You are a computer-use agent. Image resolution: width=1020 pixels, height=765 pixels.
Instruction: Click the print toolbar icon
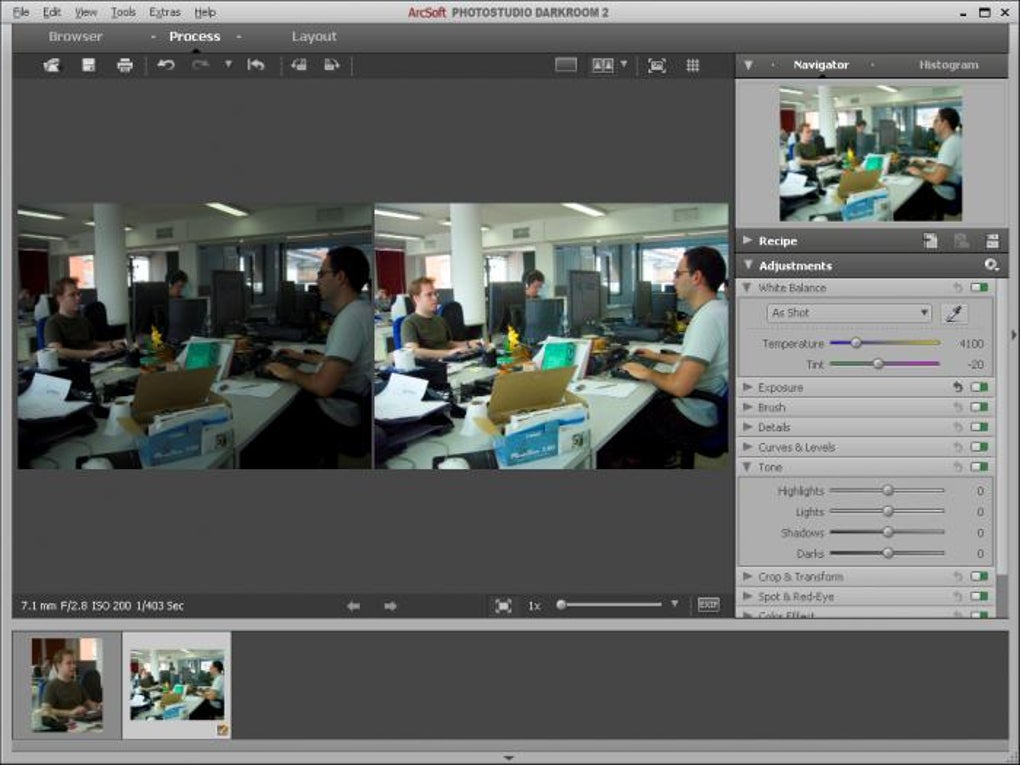point(124,65)
